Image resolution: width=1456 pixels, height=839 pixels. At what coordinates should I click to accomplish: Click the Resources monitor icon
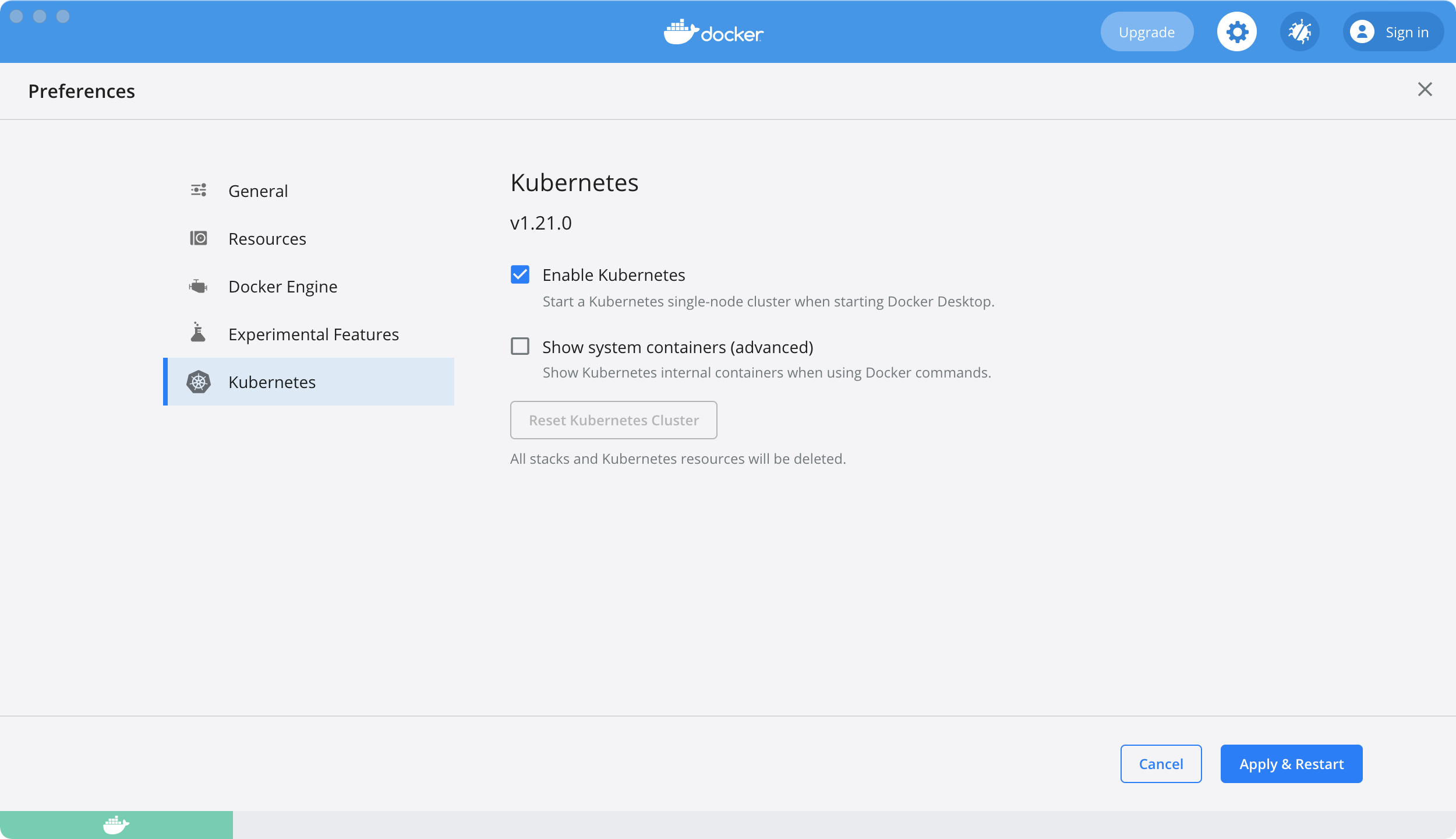pyautogui.click(x=198, y=238)
